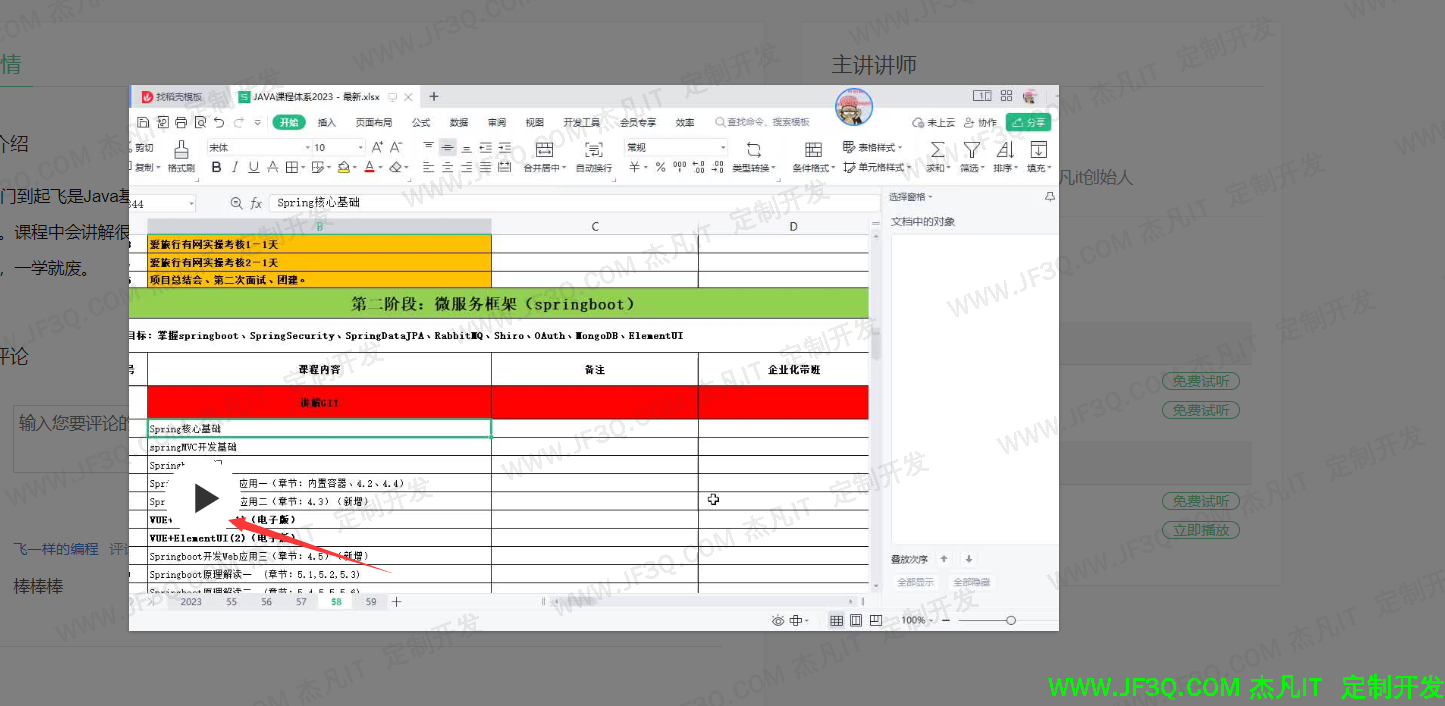The image size is (1445, 706).
Task: Click the Filter (筛选) funnel icon
Action: (971, 150)
